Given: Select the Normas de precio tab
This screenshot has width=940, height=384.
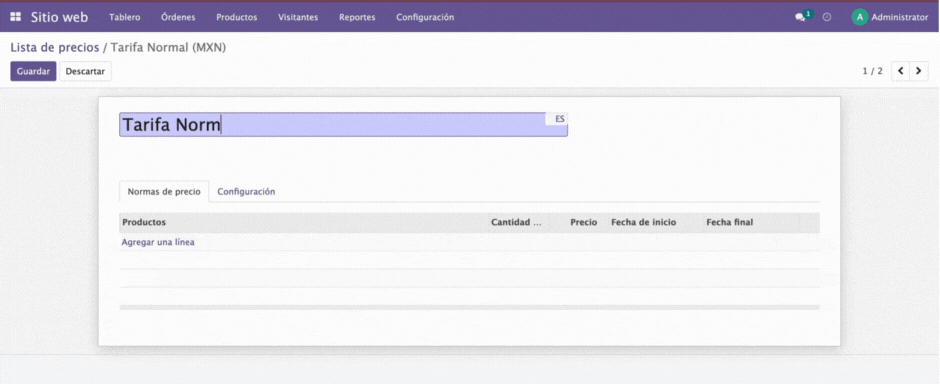Looking at the screenshot, I should pyautogui.click(x=164, y=192).
